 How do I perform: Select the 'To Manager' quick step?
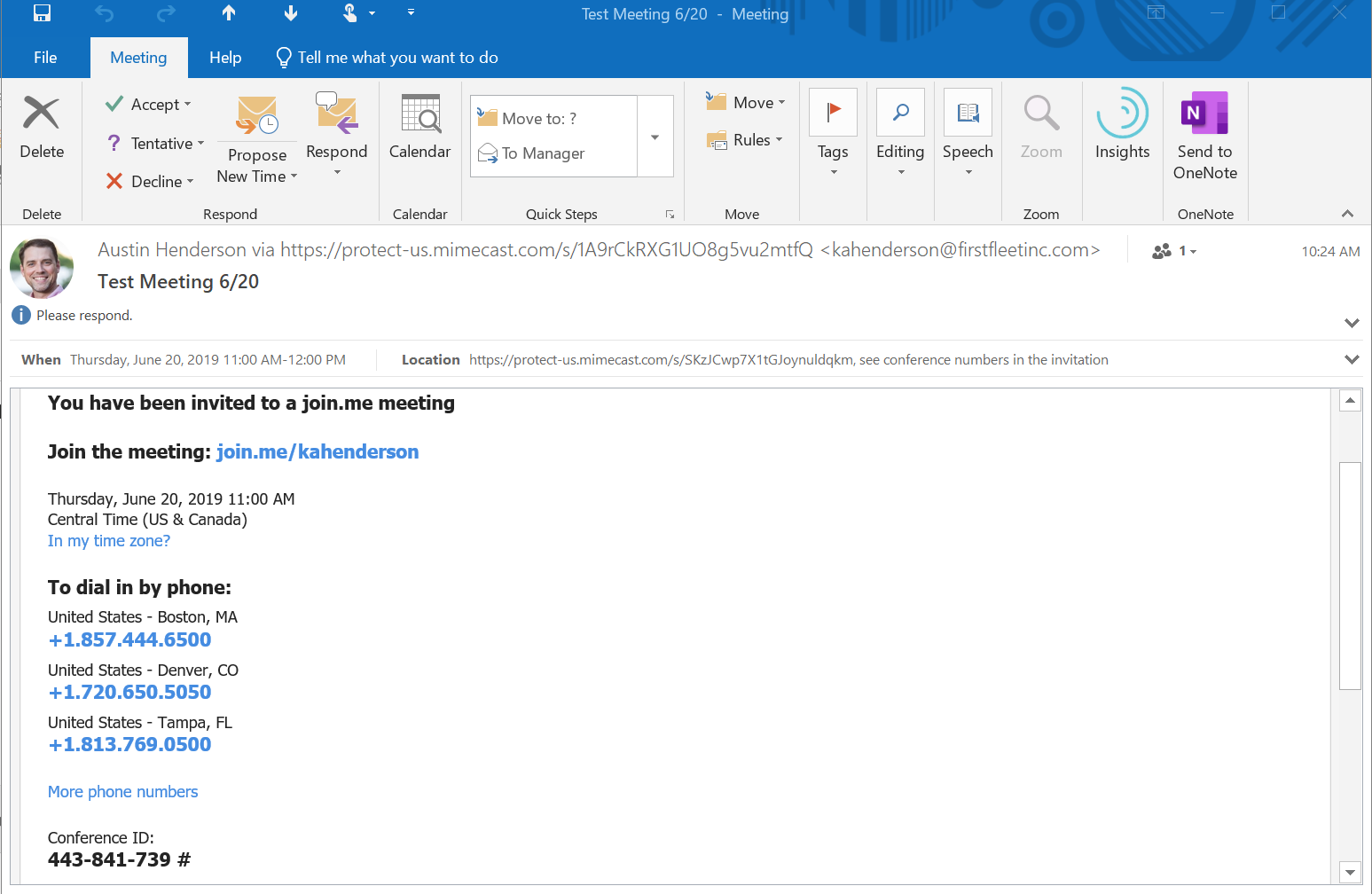click(553, 153)
